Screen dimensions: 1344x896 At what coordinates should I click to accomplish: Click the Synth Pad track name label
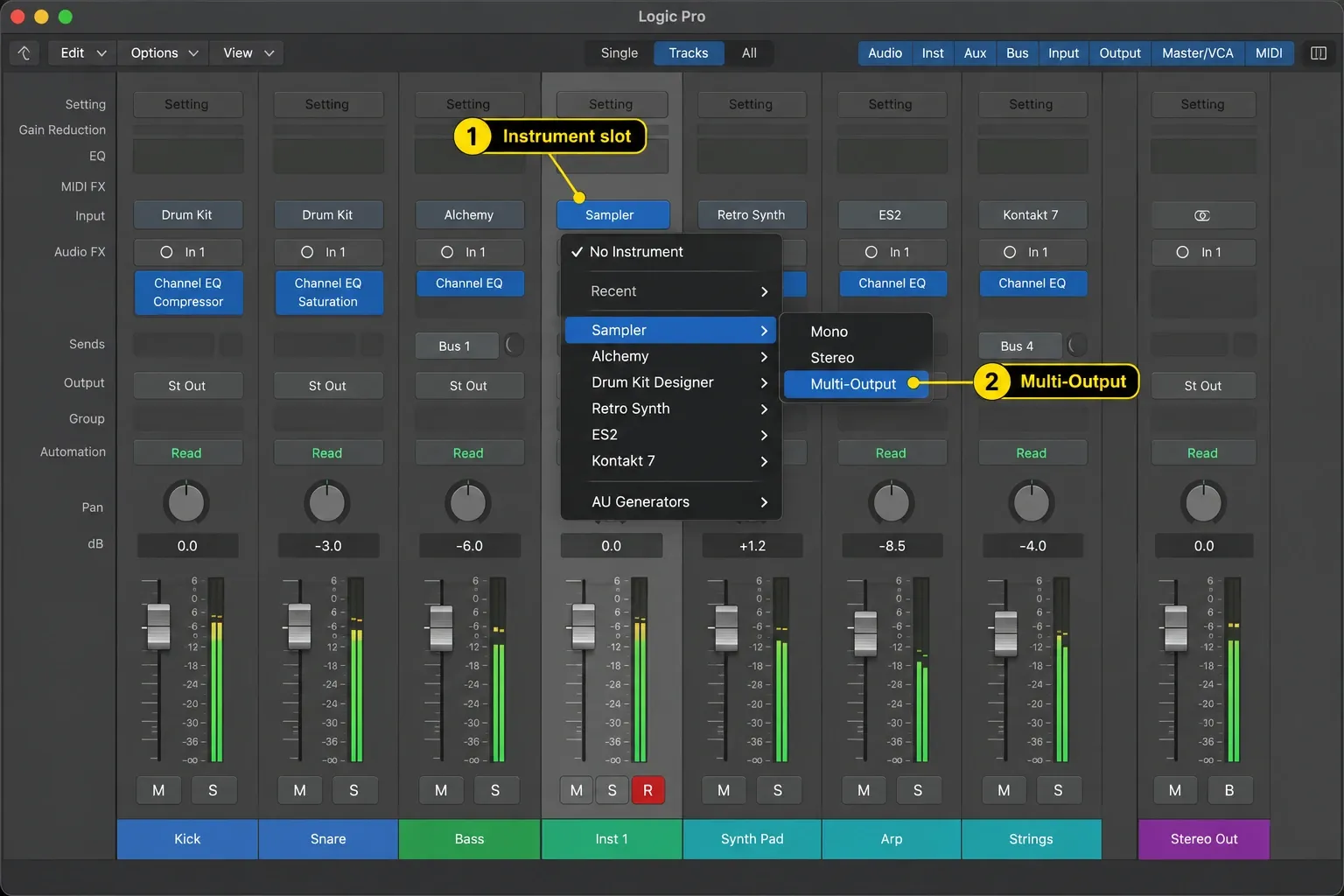click(752, 839)
